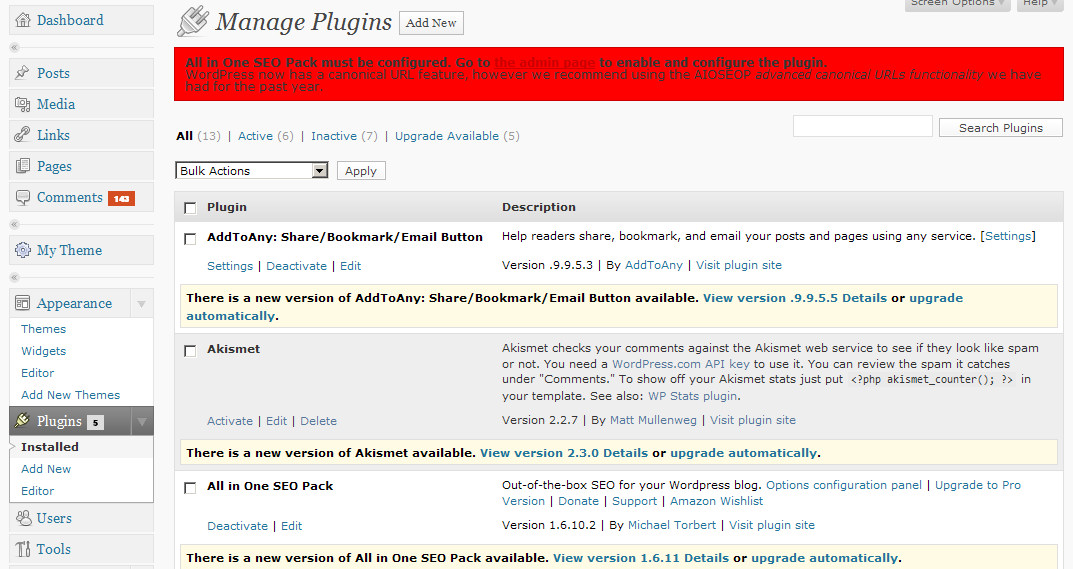Click the search plugins text field
Screen dimensions: 1073x569
pyautogui.click(x=862, y=127)
